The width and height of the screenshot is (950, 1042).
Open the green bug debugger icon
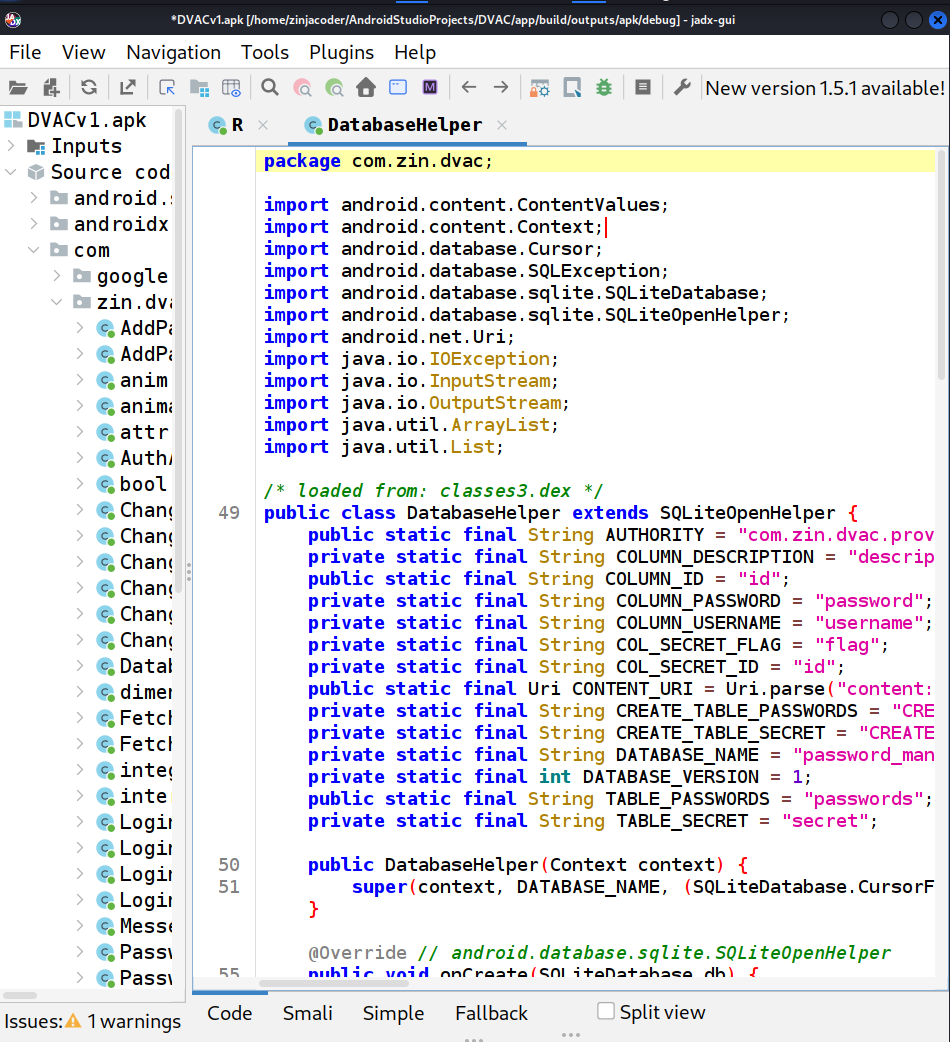pos(604,88)
